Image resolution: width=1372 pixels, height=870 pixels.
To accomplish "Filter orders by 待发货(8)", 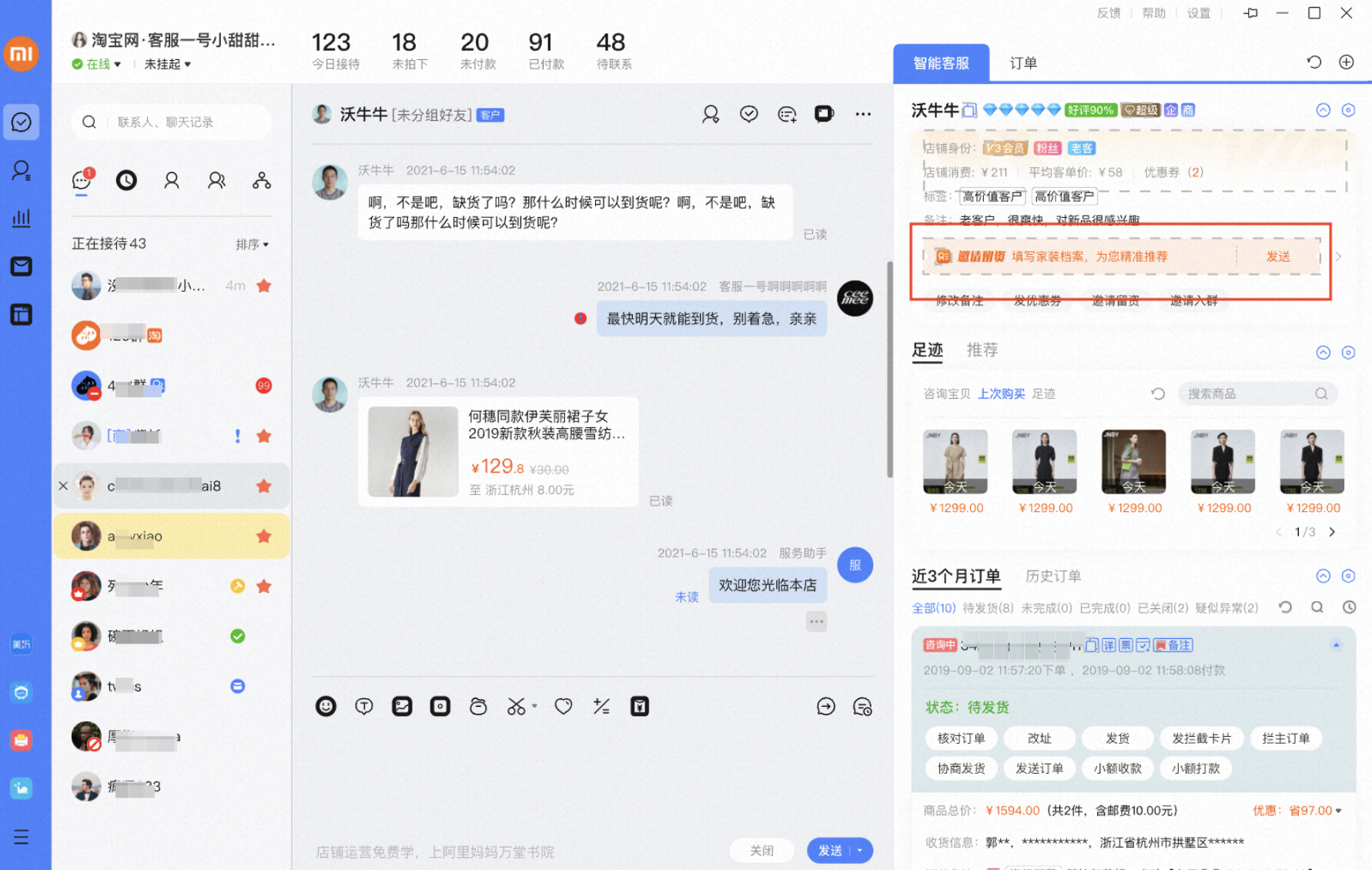I will (989, 607).
